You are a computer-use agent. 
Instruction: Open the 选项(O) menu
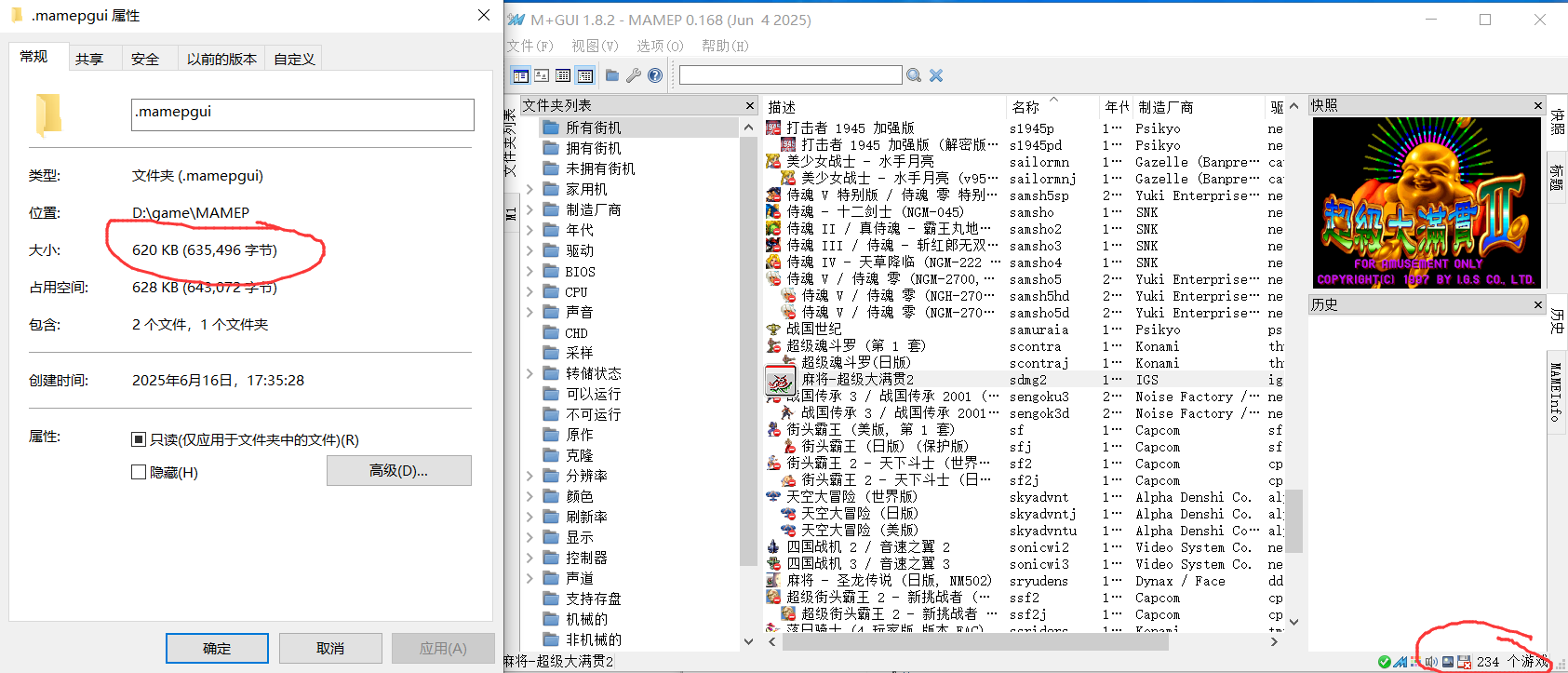pyautogui.click(x=660, y=46)
